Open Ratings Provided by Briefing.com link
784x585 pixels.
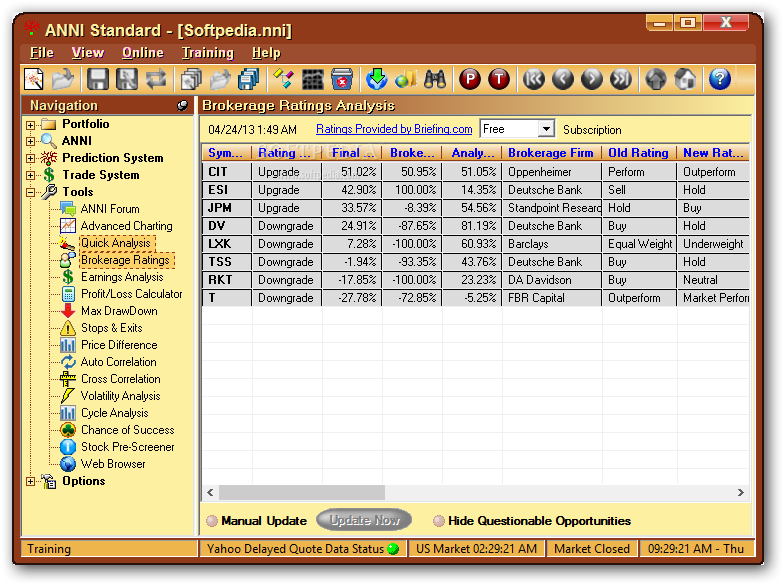tap(394, 129)
